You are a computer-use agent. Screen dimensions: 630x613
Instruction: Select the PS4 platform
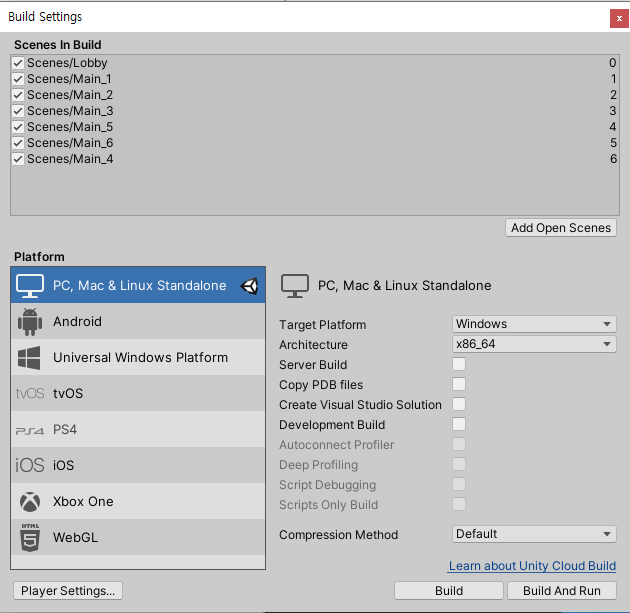click(x=138, y=429)
